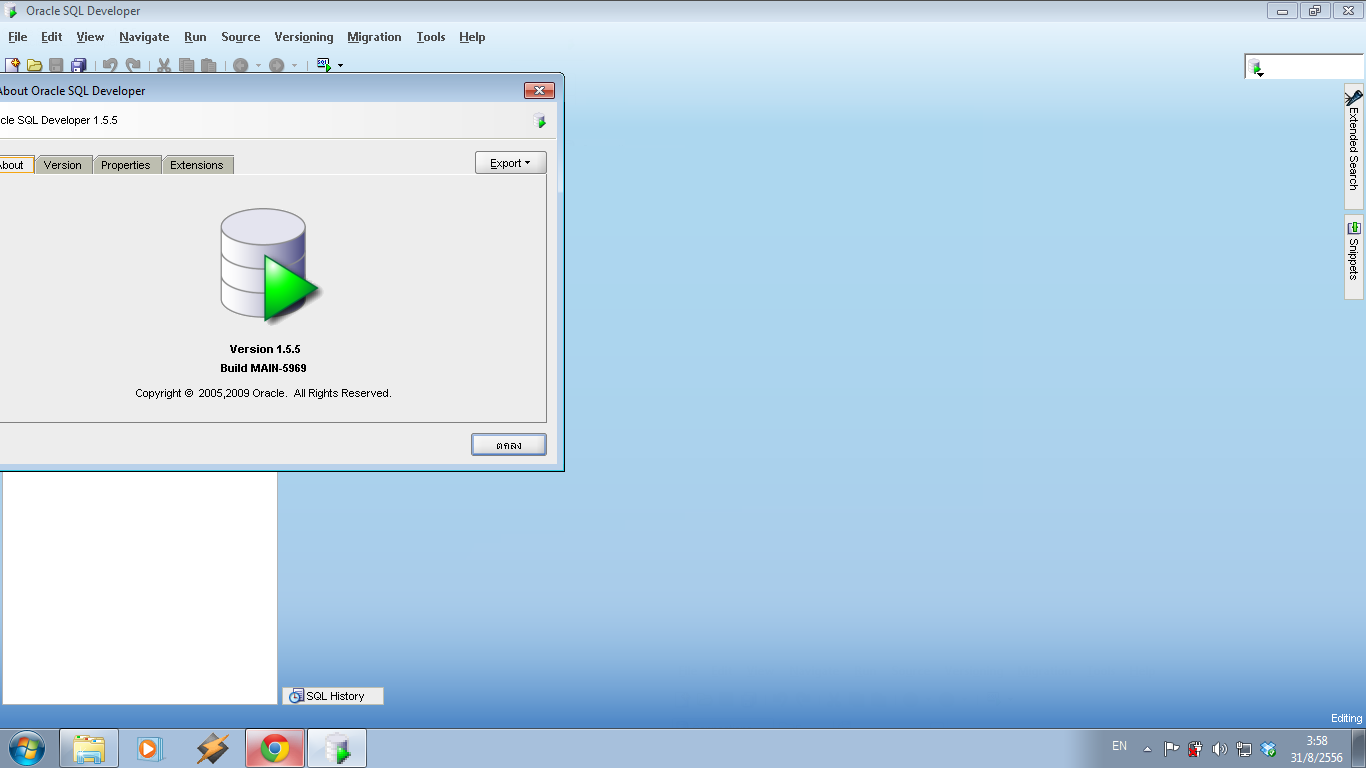This screenshot has width=1366, height=768.
Task: Click the SQL Developer database logo image
Action: click(x=269, y=265)
